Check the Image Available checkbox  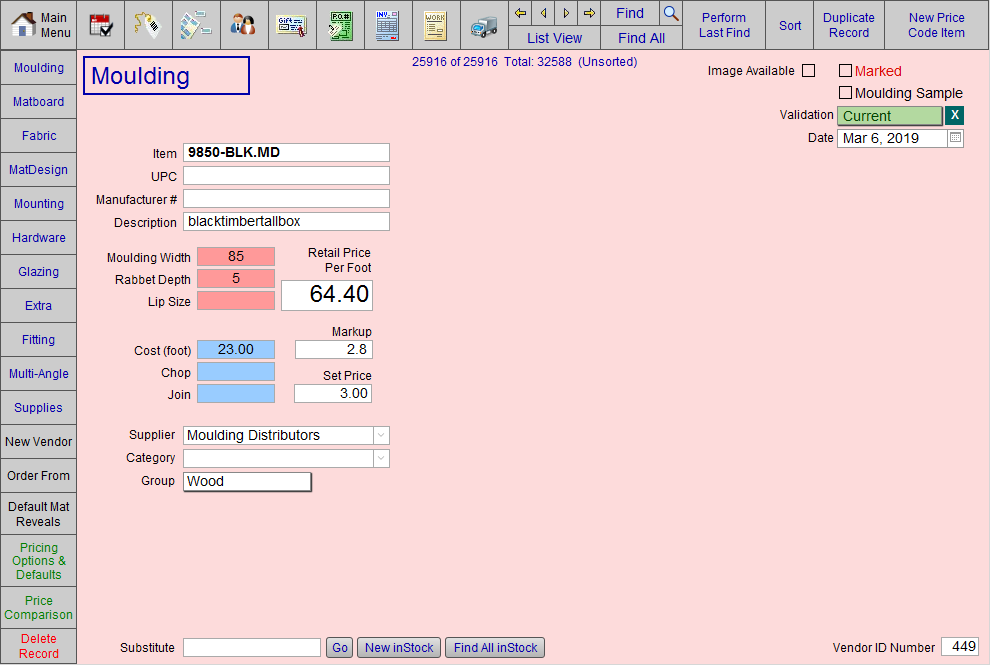coord(809,71)
